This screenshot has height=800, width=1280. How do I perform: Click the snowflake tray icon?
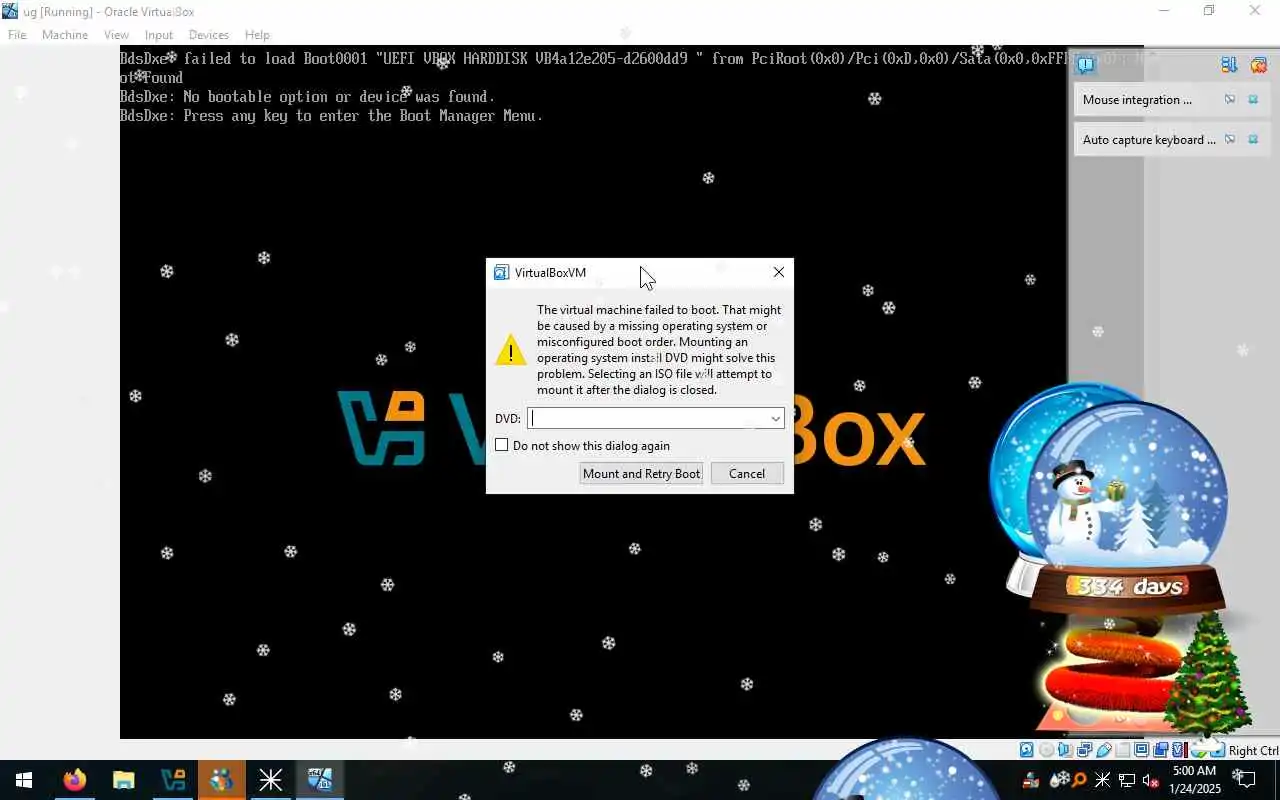point(1102,780)
